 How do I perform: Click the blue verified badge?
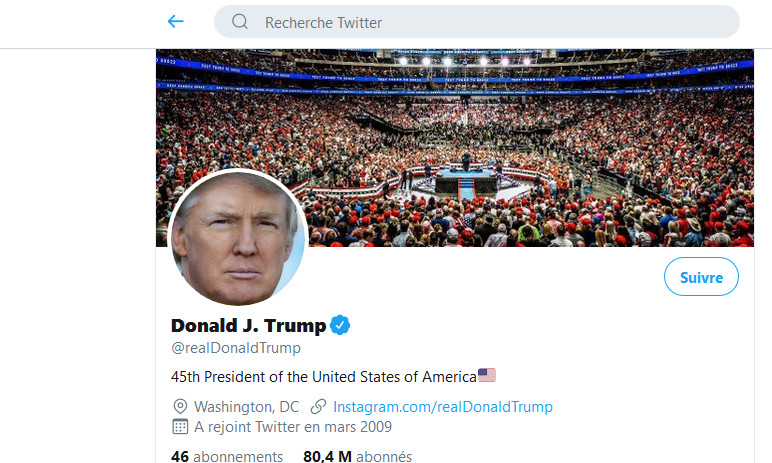tap(340, 326)
